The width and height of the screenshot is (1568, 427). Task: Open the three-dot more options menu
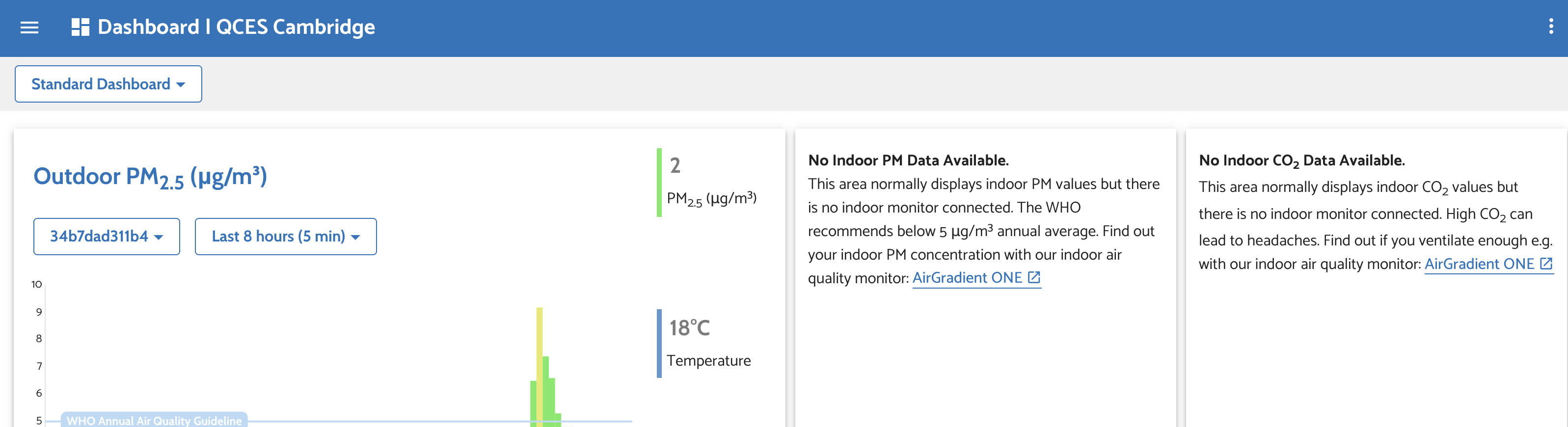1550,26
